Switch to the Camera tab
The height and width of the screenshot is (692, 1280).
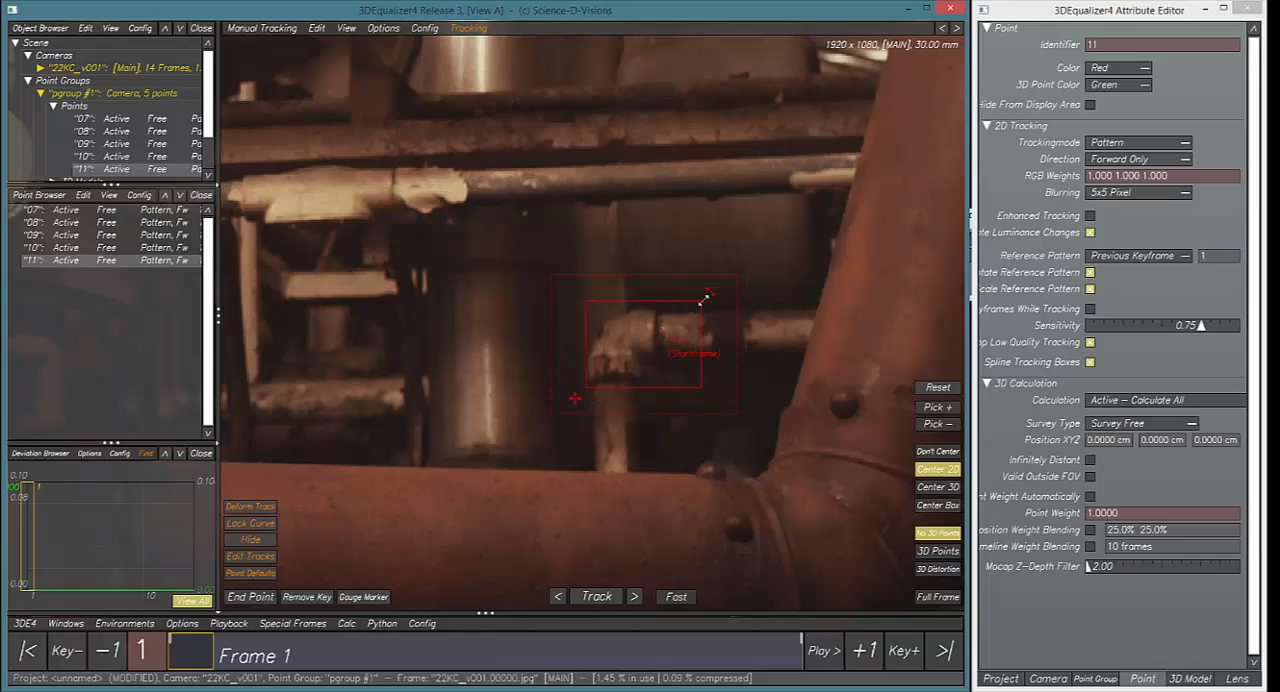click(x=1048, y=679)
